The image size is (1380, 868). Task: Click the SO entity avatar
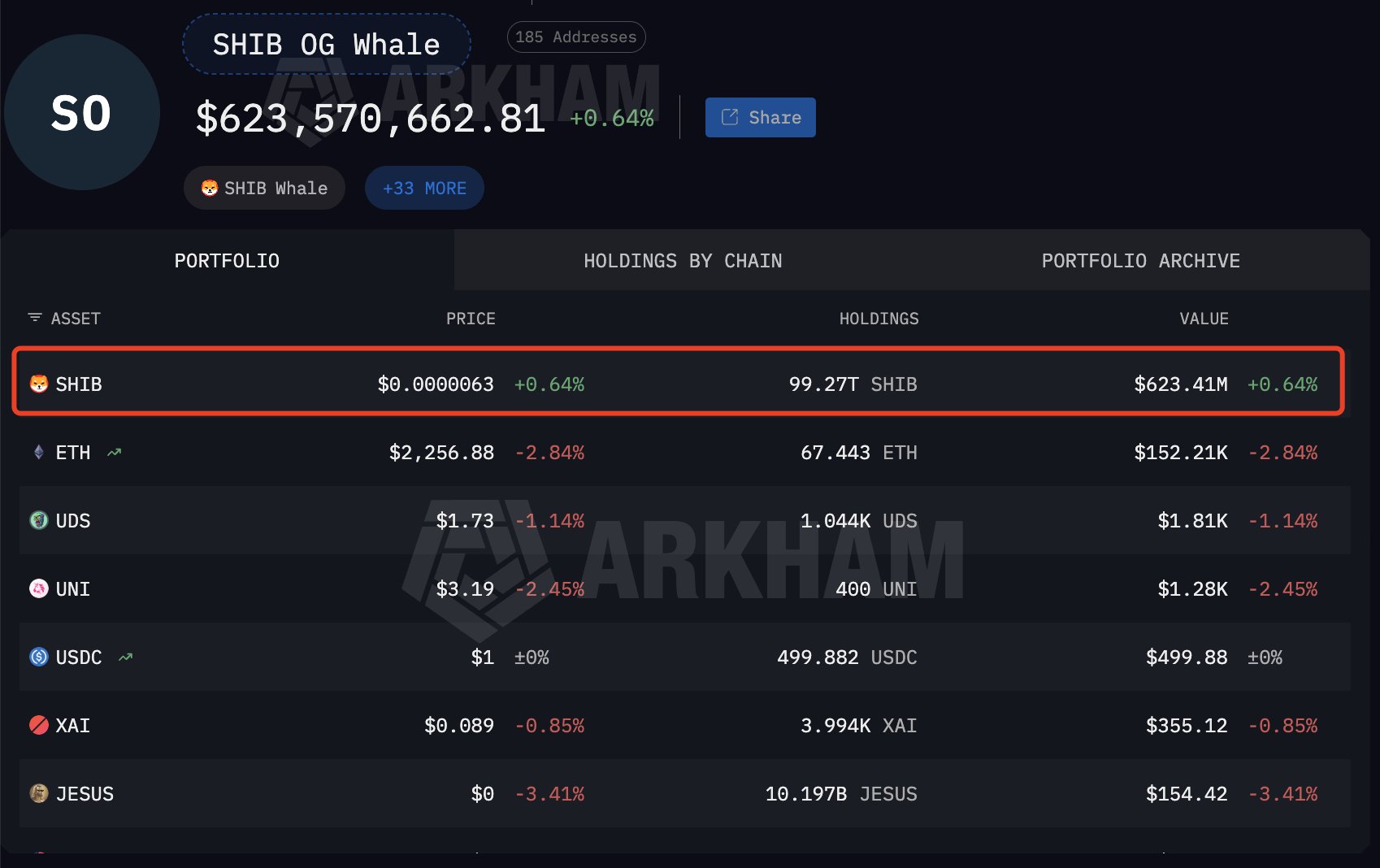pos(81,112)
